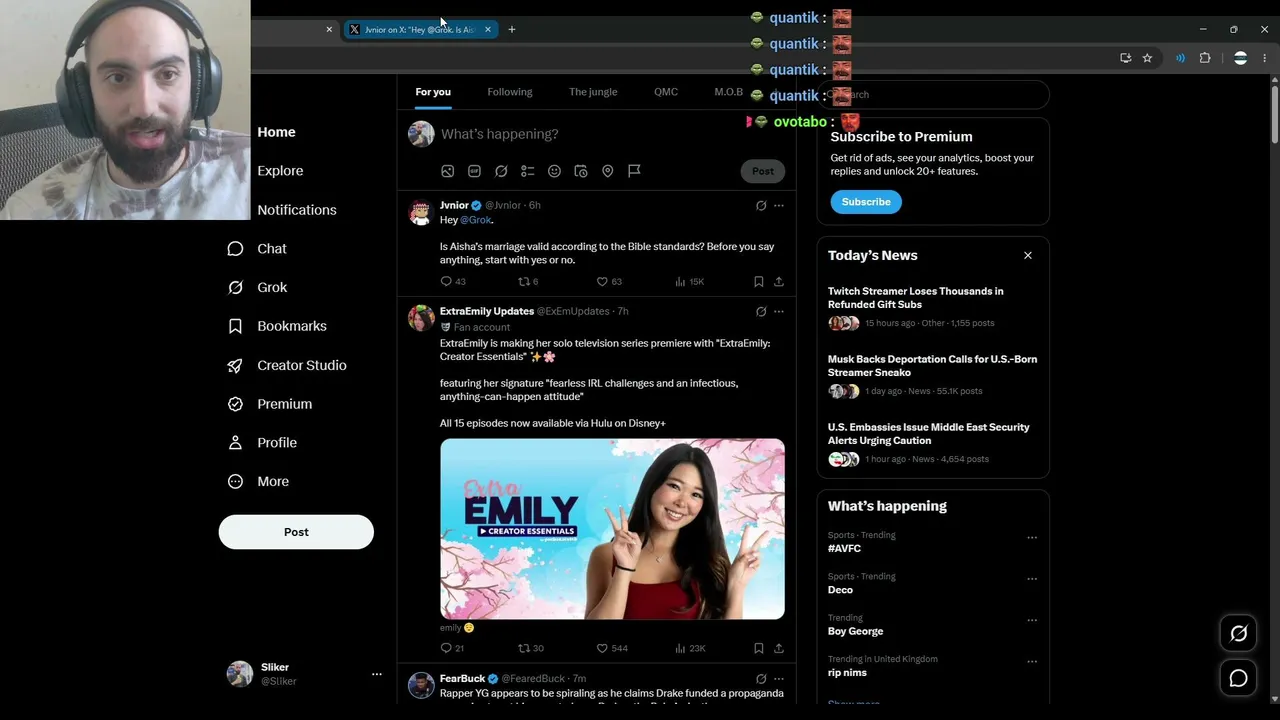Screen dimensions: 1280x720
Task: Go to Home in the sidebar
Action: [276, 132]
